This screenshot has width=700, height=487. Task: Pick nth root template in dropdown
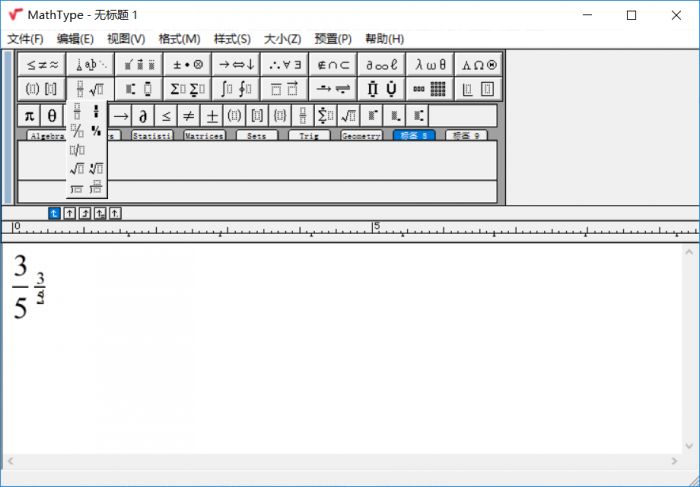tap(96, 169)
